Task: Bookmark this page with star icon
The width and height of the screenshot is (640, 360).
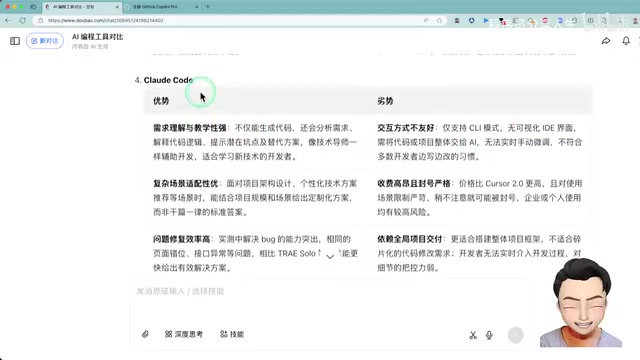Action: click(x=439, y=20)
